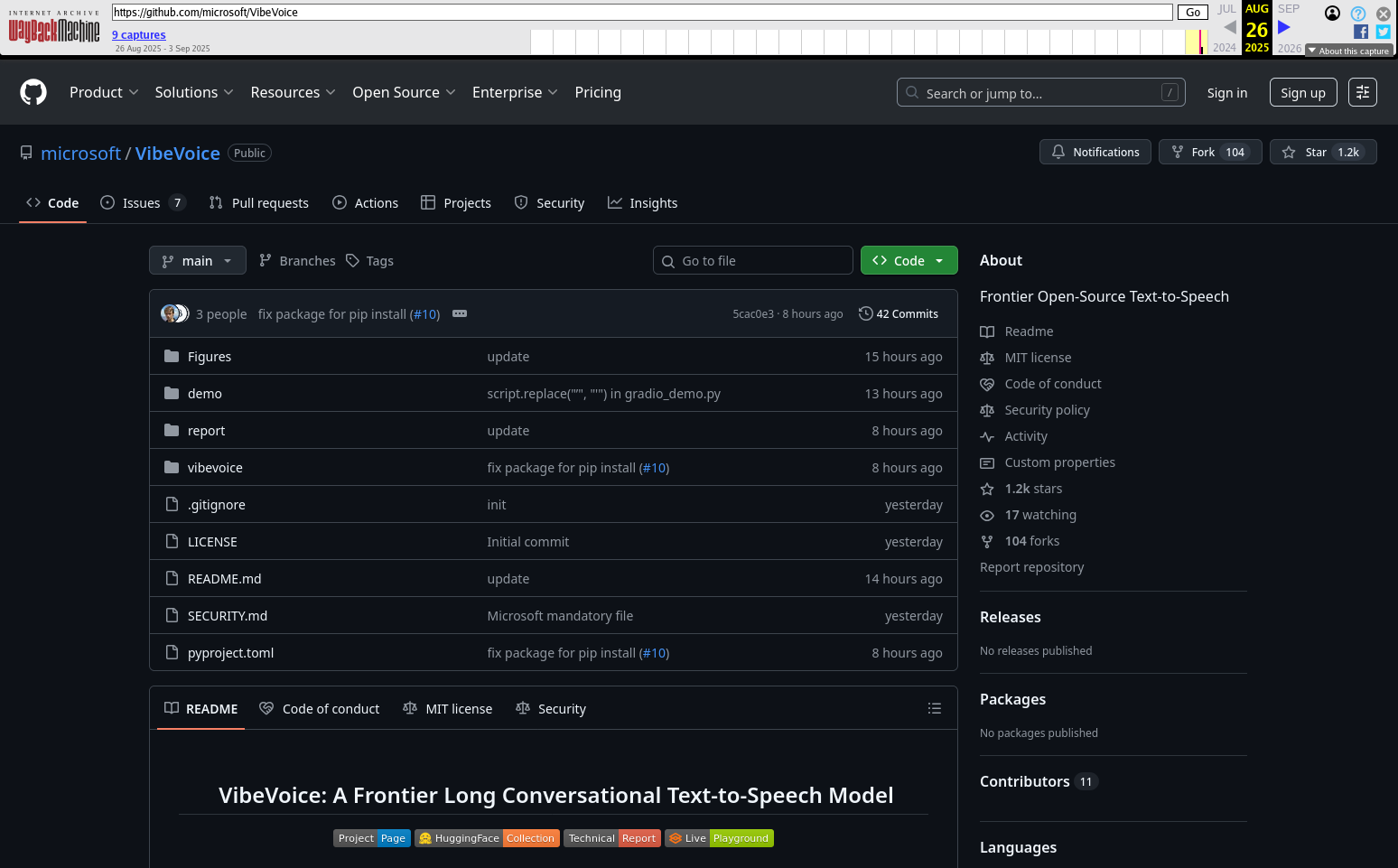Open the GitHub homepage logo
Screen dimensions: 1398x868
[33, 92]
